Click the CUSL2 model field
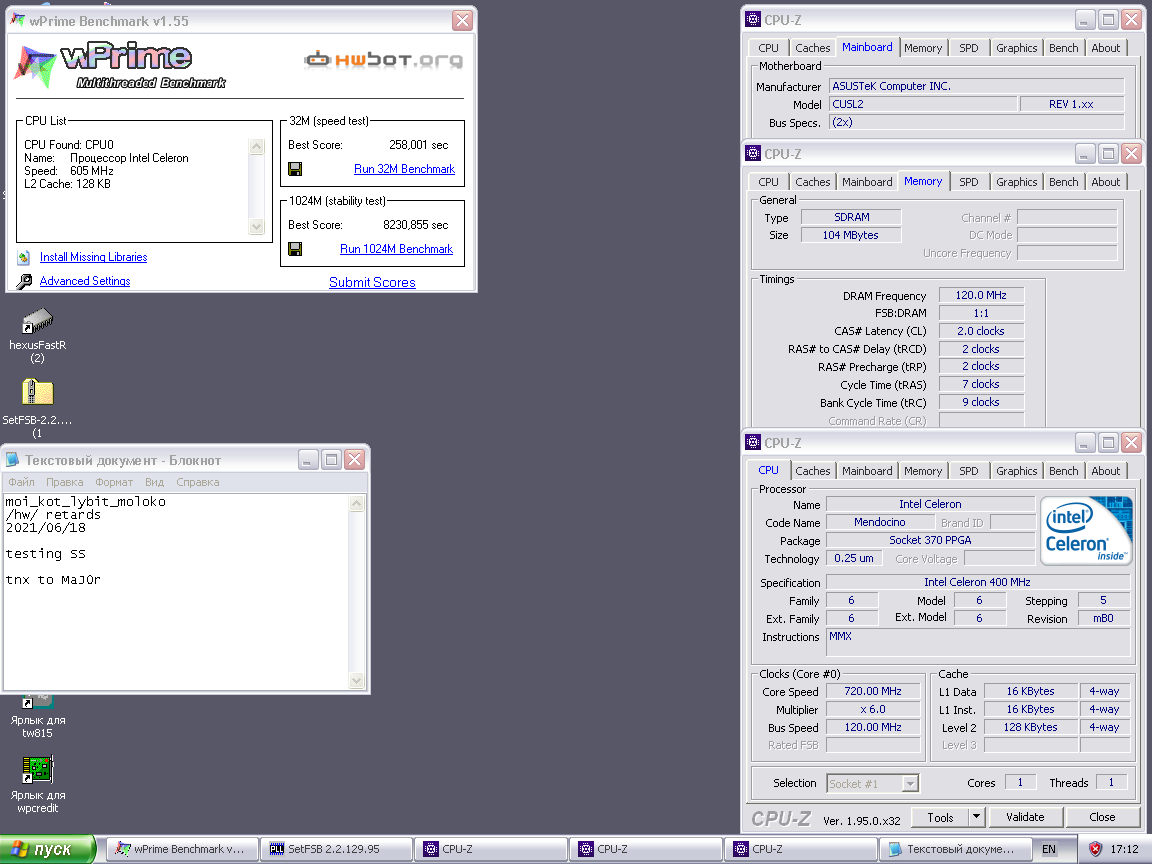This screenshot has width=1152, height=864. [x=923, y=104]
